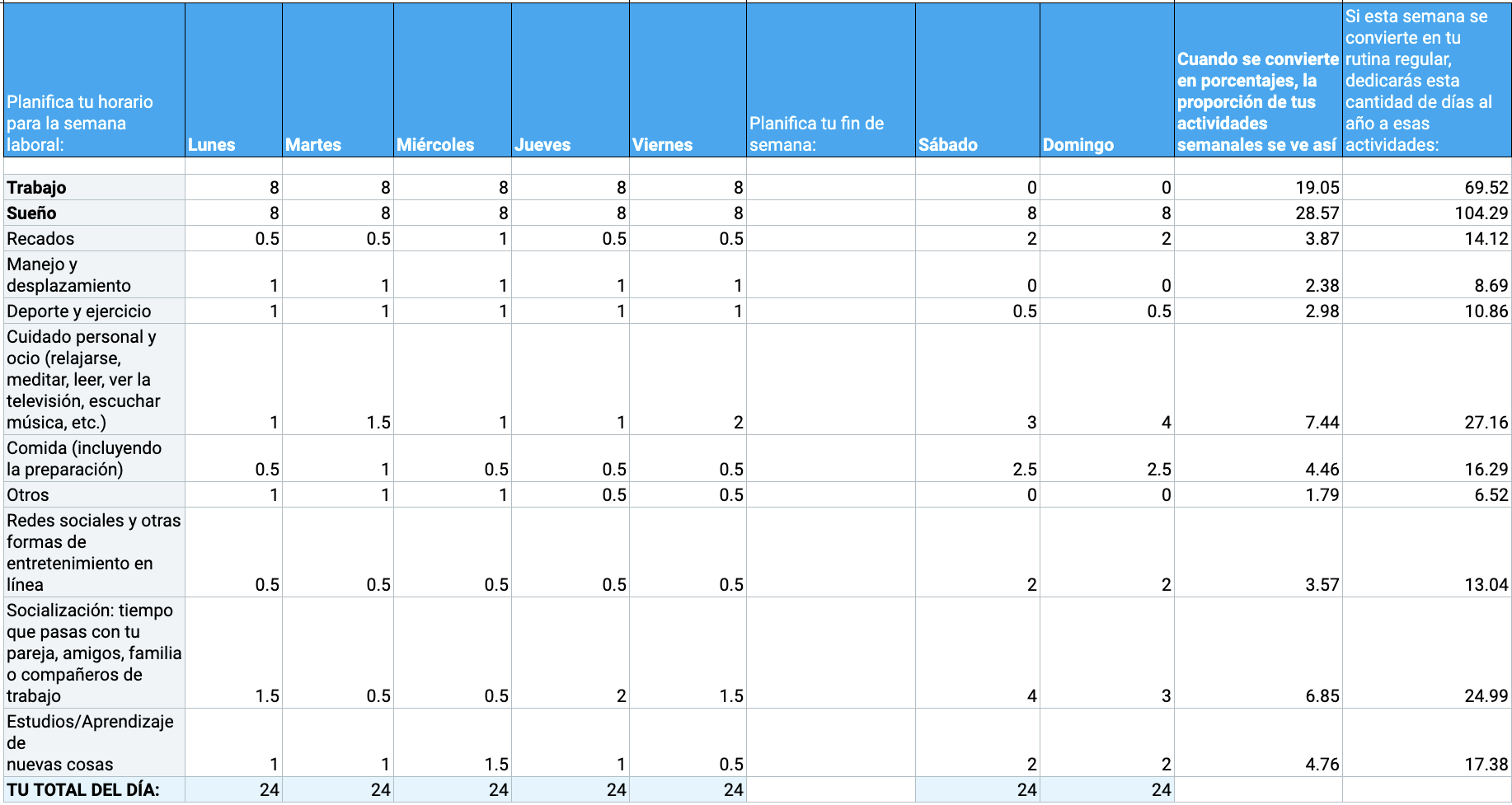Click the 'Cuando se convierte en porcentajes' header
1512x805 pixels.
coord(1258,79)
